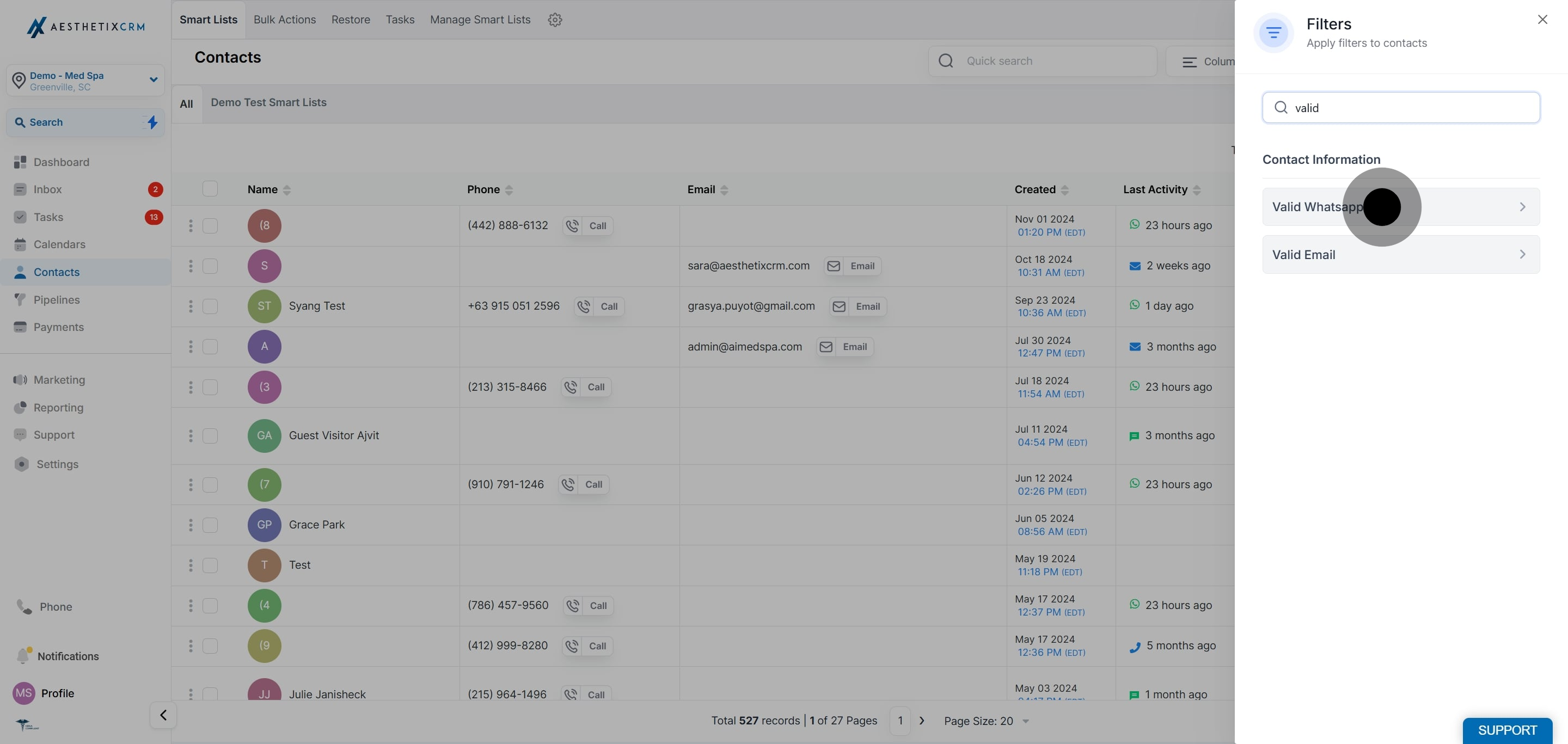
Task: Collapse sidebar with the left arrow button
Action: [x=163, y=715]
